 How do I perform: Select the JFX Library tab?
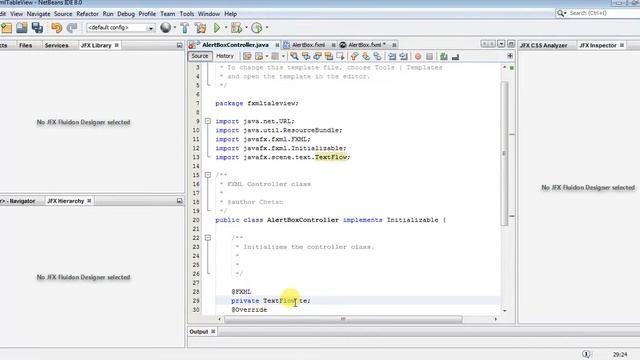click(96, 45)
